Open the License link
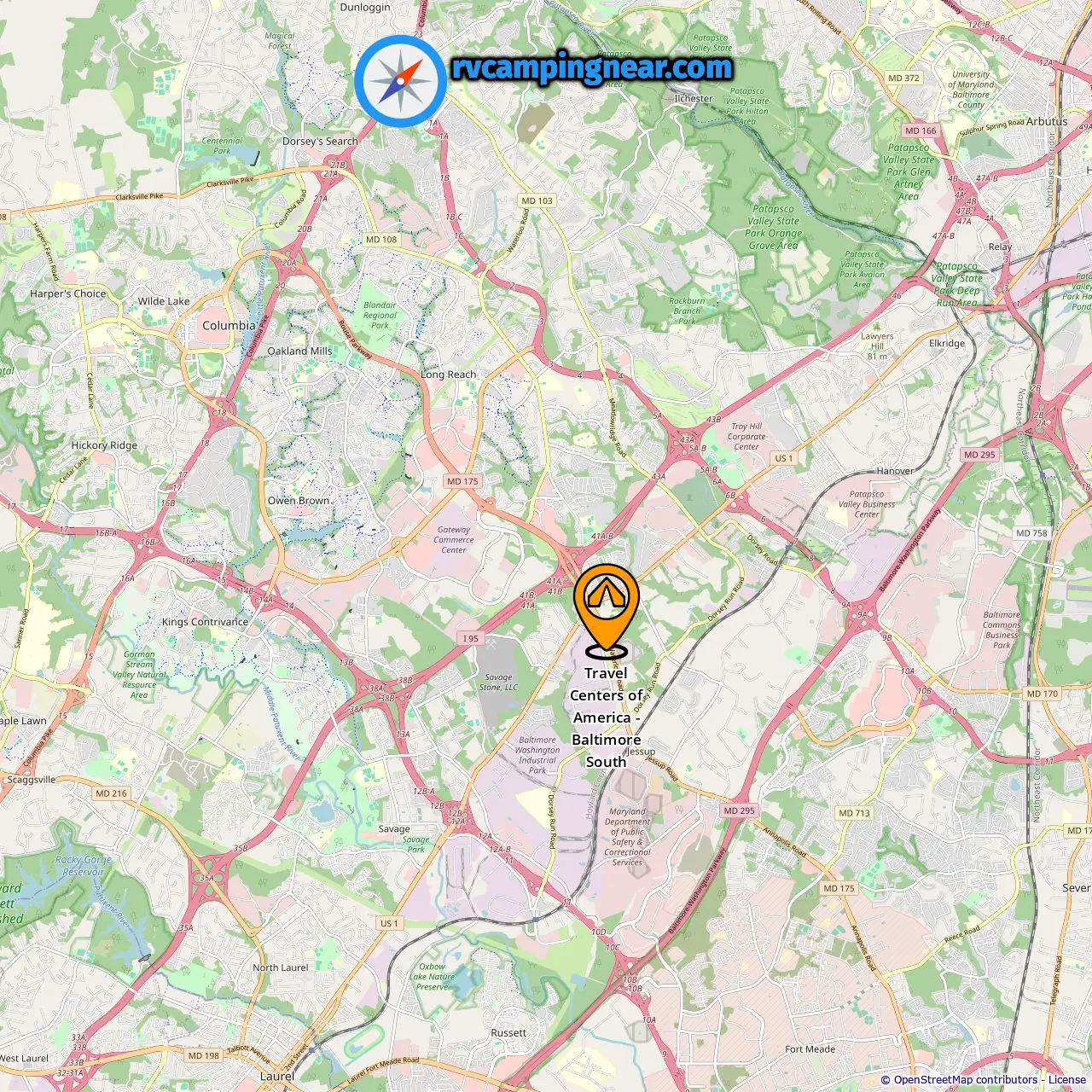Image resolution: width=1092 pixels, height=1092 pixels. (x=1067, y=1080)
